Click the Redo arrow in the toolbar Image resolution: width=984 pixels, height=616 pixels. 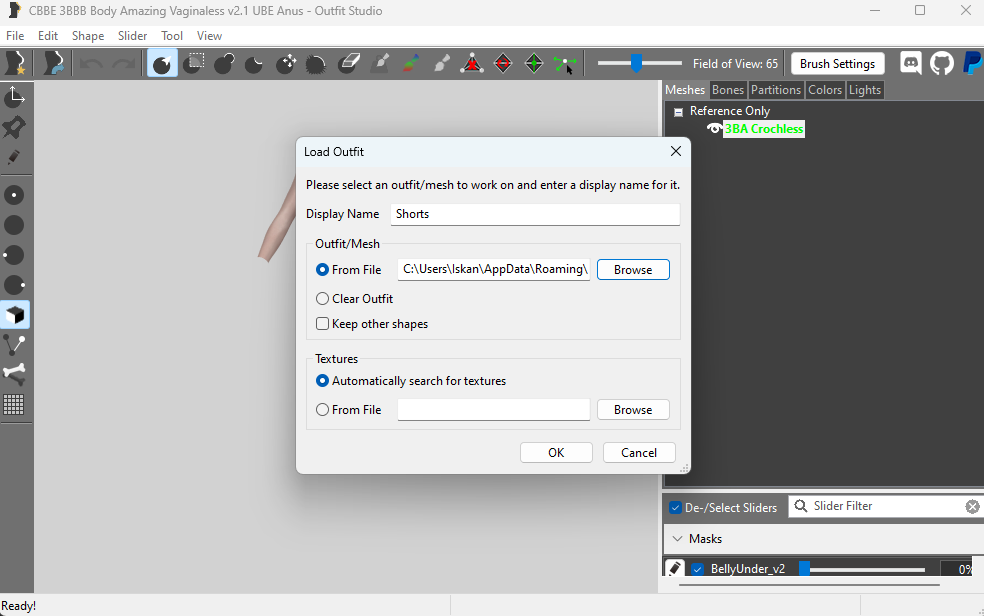(123, 63)
